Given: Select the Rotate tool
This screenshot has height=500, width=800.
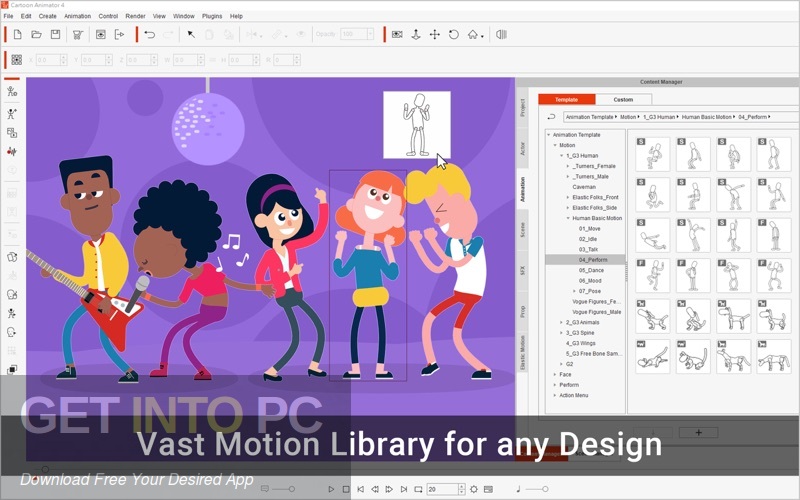Looking at the screenshot, I should (454, 35).
